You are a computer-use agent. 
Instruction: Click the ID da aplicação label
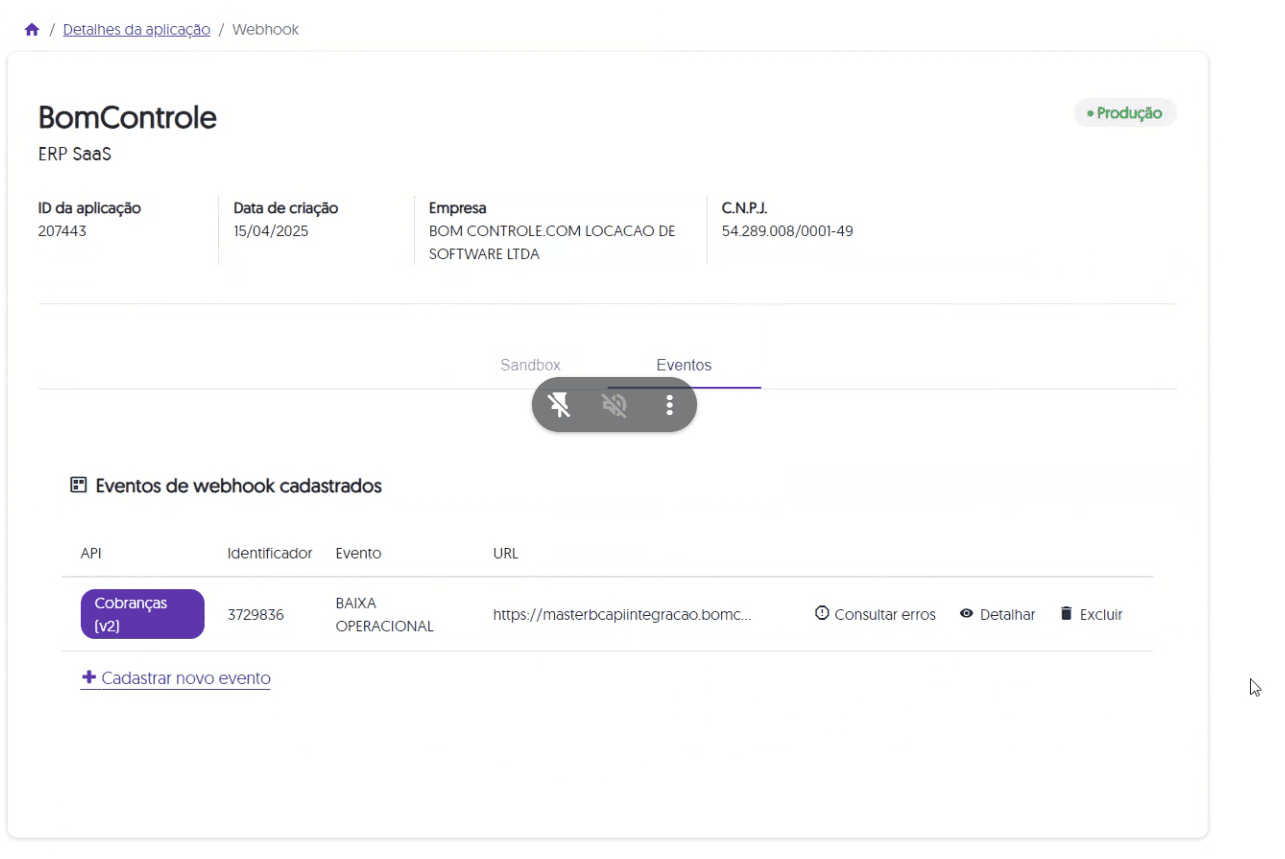(89, 208)
